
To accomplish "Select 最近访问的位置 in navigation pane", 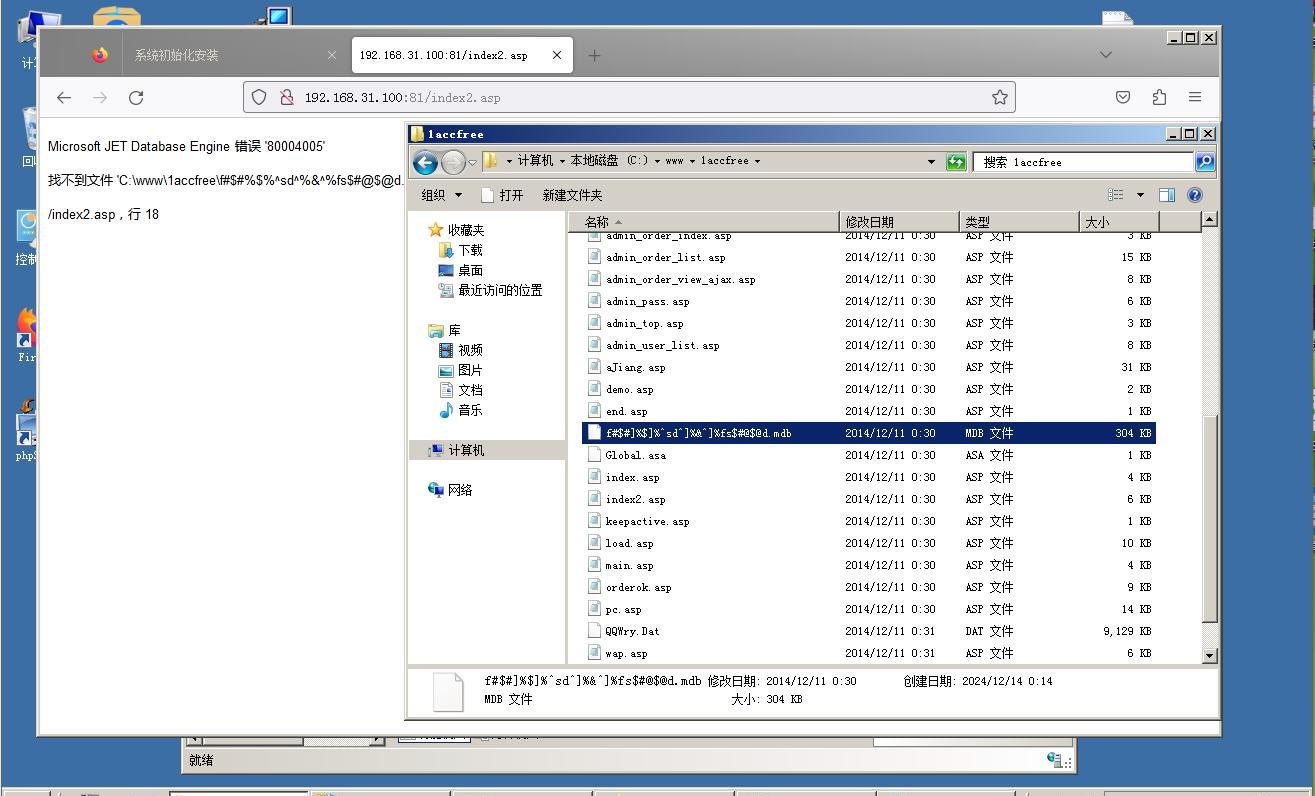I will [x=490, y=290].
